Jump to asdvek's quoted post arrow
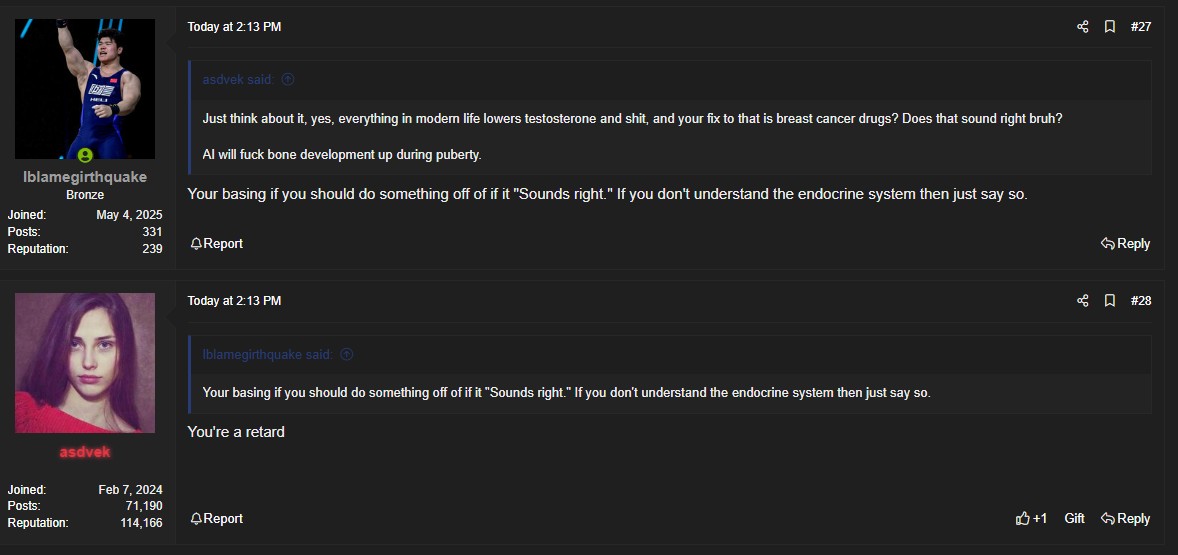This screenshot has width=1178, height=555. coord(288,80)
